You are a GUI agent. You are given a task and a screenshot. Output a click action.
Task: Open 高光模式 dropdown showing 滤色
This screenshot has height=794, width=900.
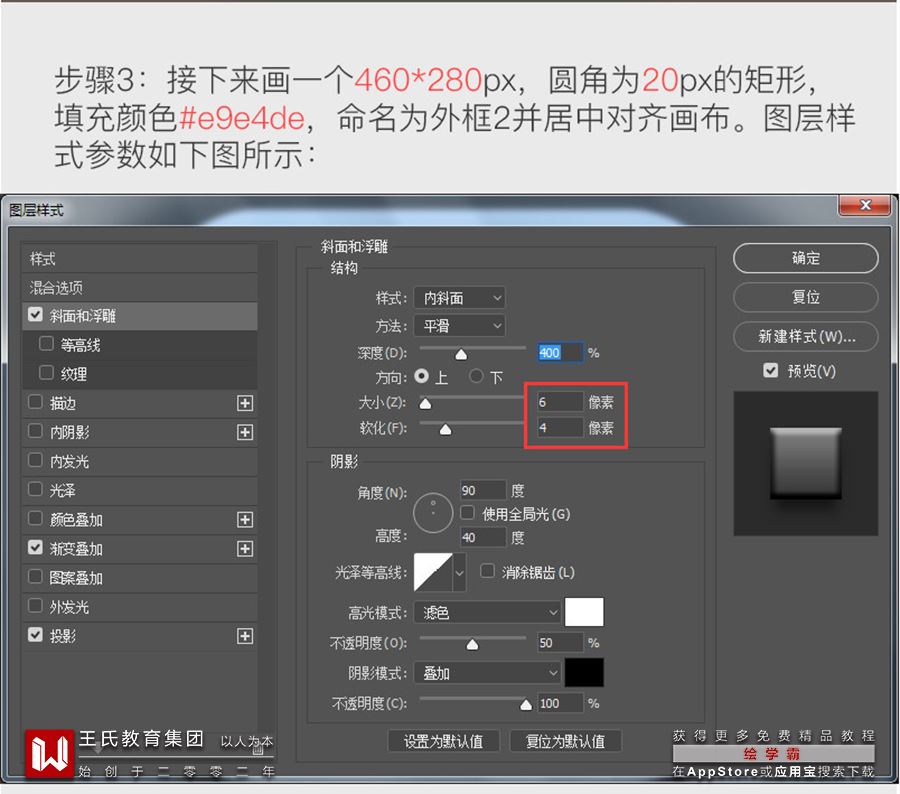click(x=487, y=613)
